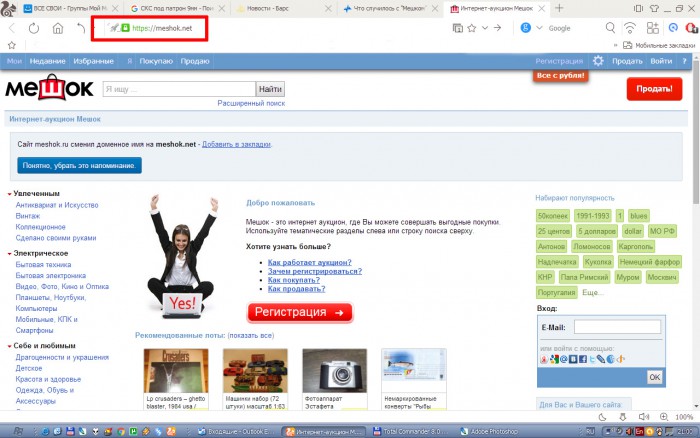700x438 pixels.
Task: Click red Регистрация arrow button
Action: tap(300, 312)
